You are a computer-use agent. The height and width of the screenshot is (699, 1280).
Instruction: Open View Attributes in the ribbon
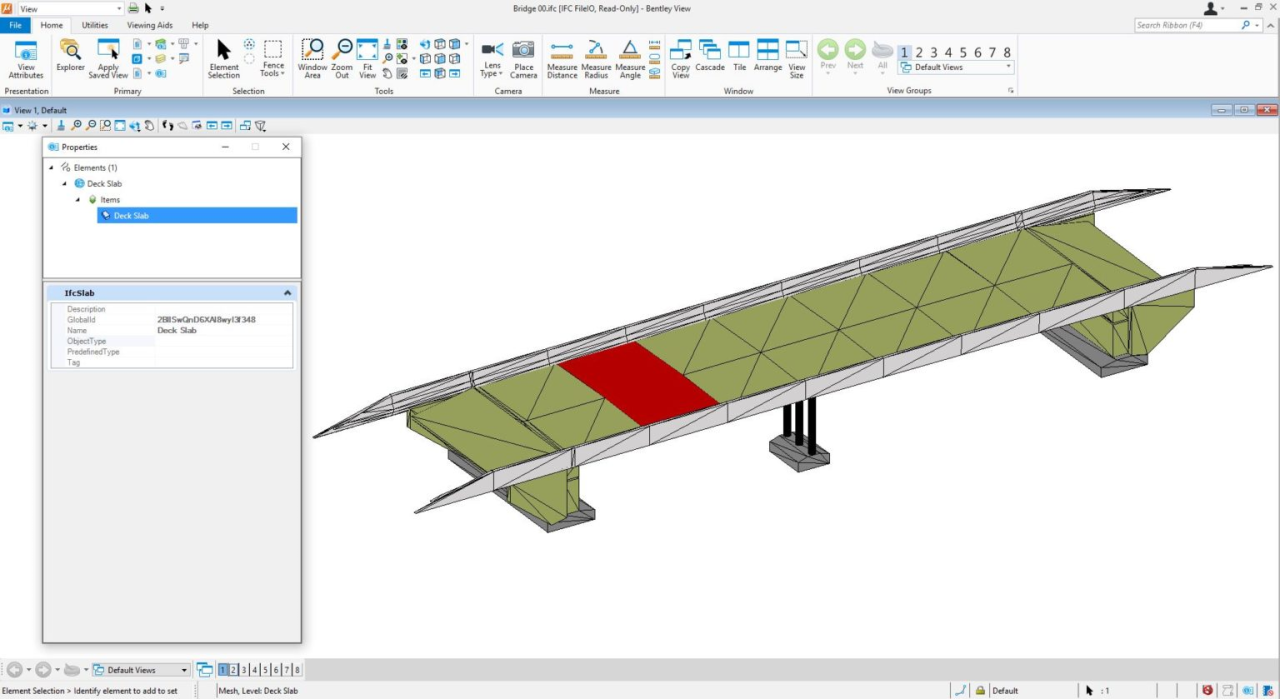click(25, 58)
